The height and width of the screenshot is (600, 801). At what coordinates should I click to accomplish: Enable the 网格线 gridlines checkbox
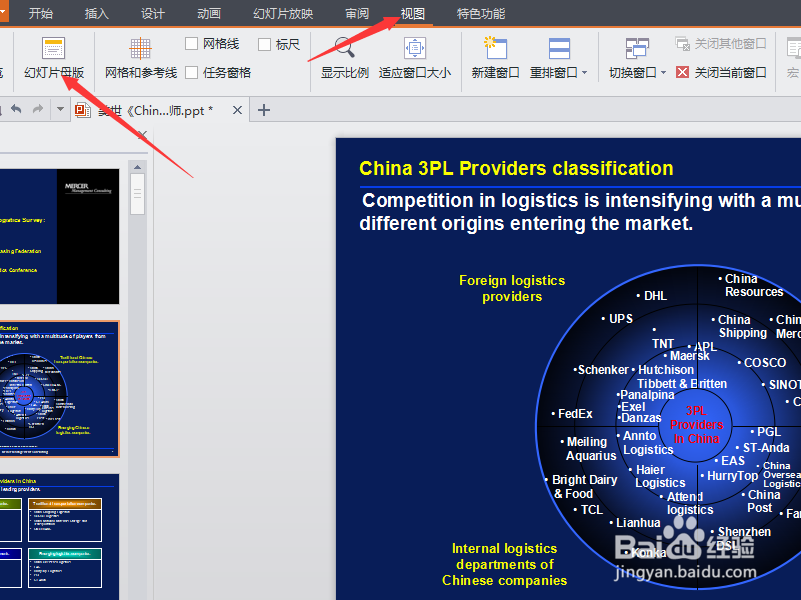click(x=192, y=44)
